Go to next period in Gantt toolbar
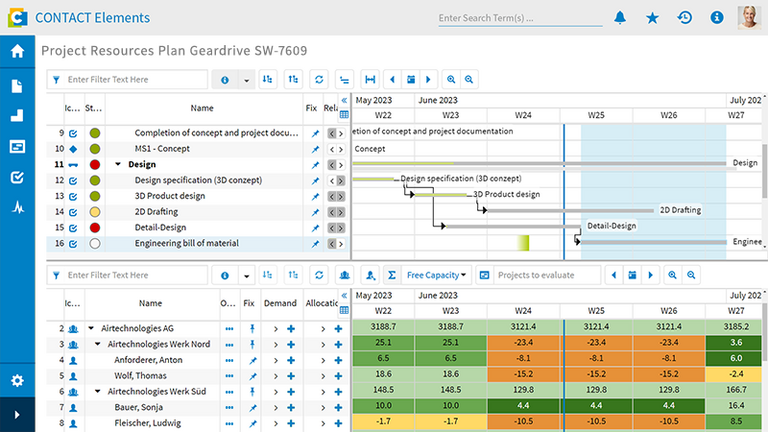768x432 pixels. (428, 79)
